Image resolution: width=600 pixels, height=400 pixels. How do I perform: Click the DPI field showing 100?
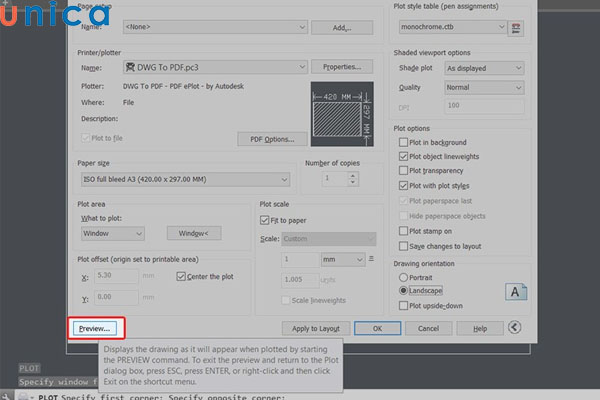[484, 106]
